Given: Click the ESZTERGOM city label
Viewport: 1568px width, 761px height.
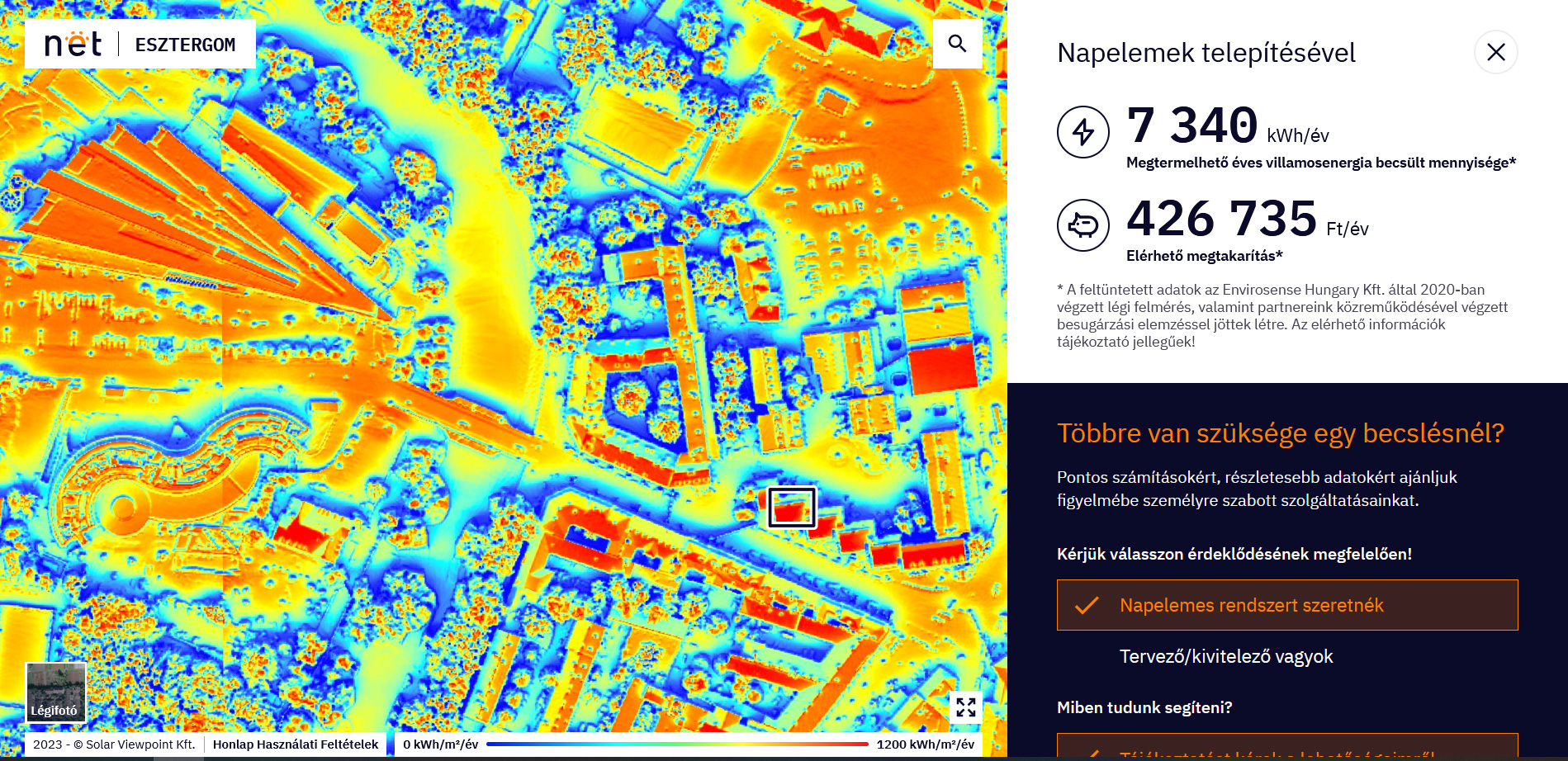Looking at the screenshot, I should 185,45.
